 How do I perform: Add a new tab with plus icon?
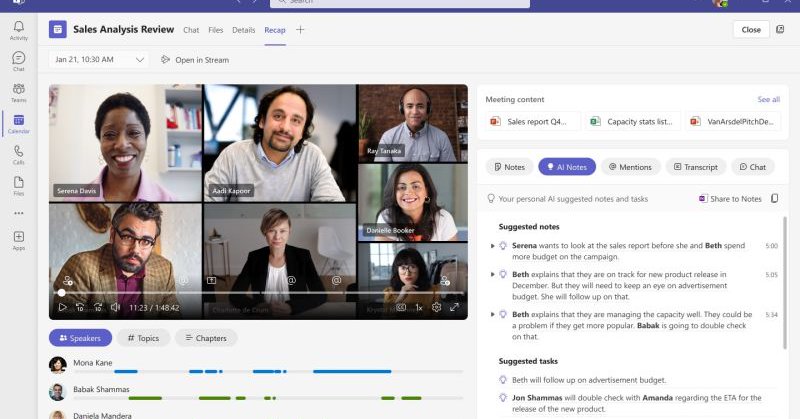(300, 30)
